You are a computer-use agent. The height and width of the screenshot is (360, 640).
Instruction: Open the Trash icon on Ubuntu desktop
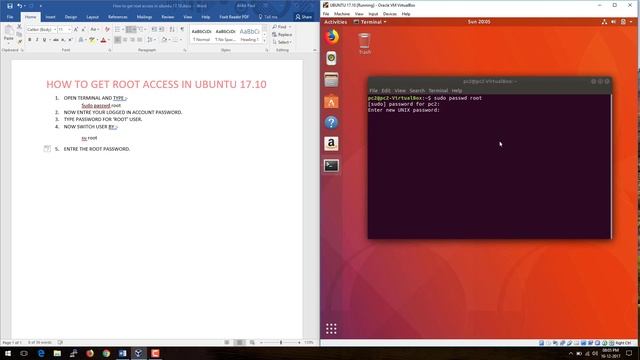pos(364,43)
